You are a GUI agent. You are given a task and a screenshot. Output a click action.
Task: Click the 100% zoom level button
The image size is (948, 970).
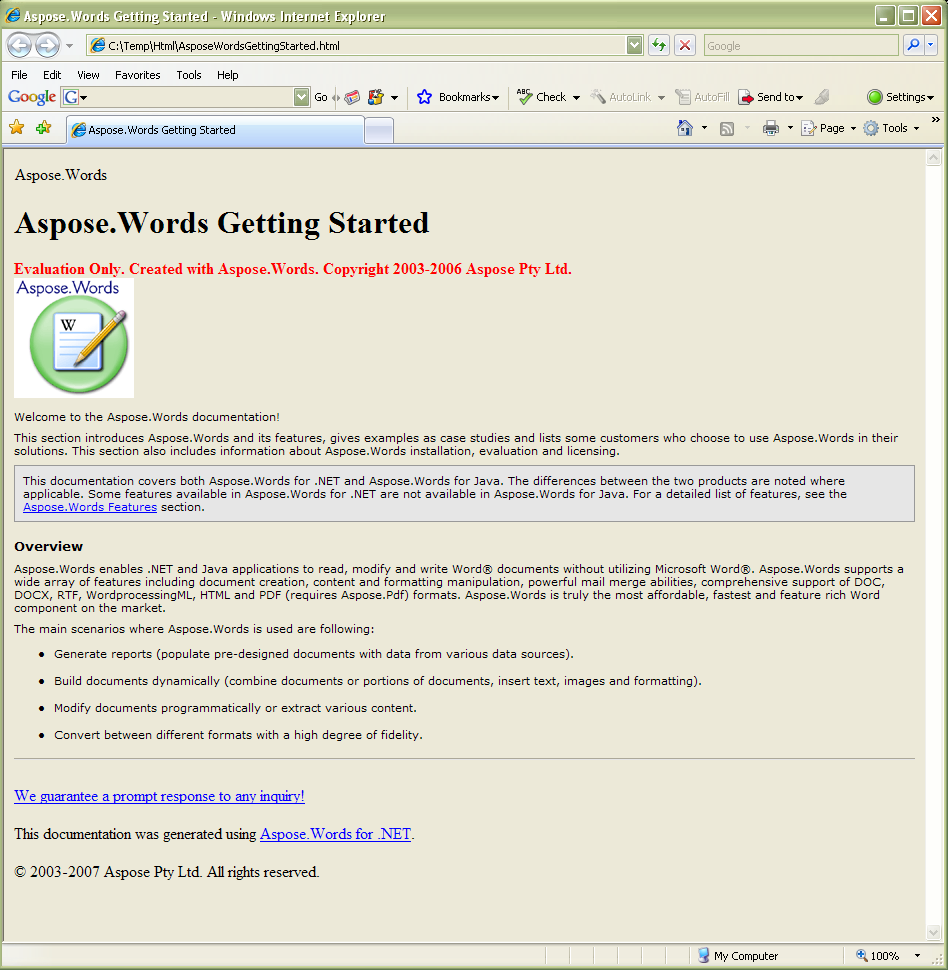click(877, 956)
